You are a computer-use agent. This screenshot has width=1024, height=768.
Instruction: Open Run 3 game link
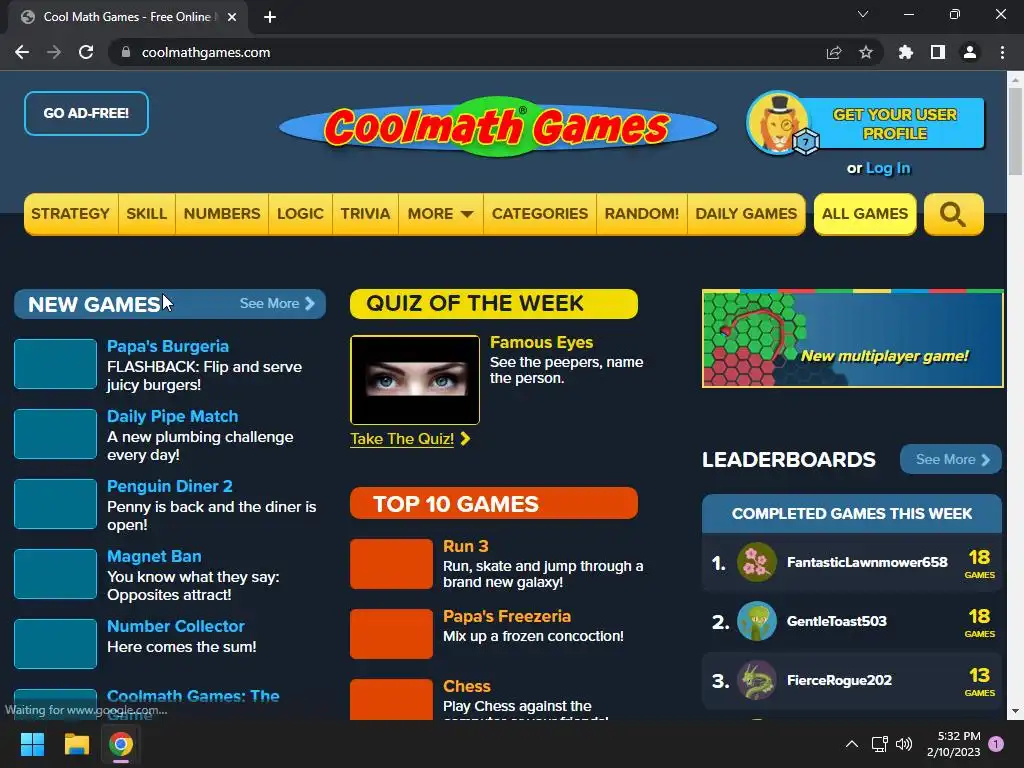coord(466,546)
